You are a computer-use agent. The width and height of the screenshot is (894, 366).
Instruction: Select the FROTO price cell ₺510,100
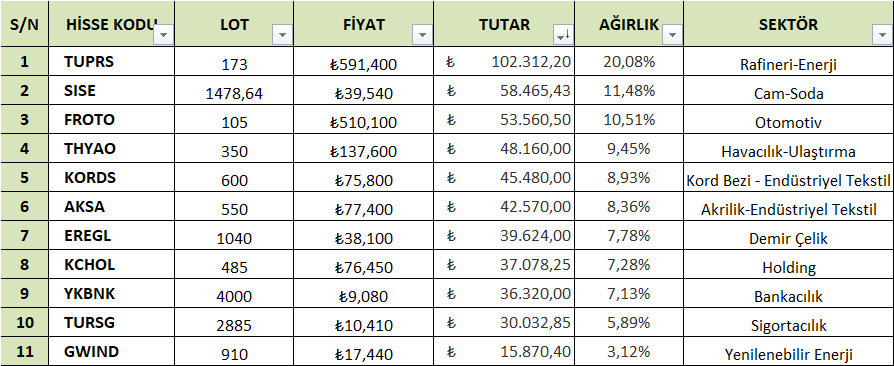[363, 120]
